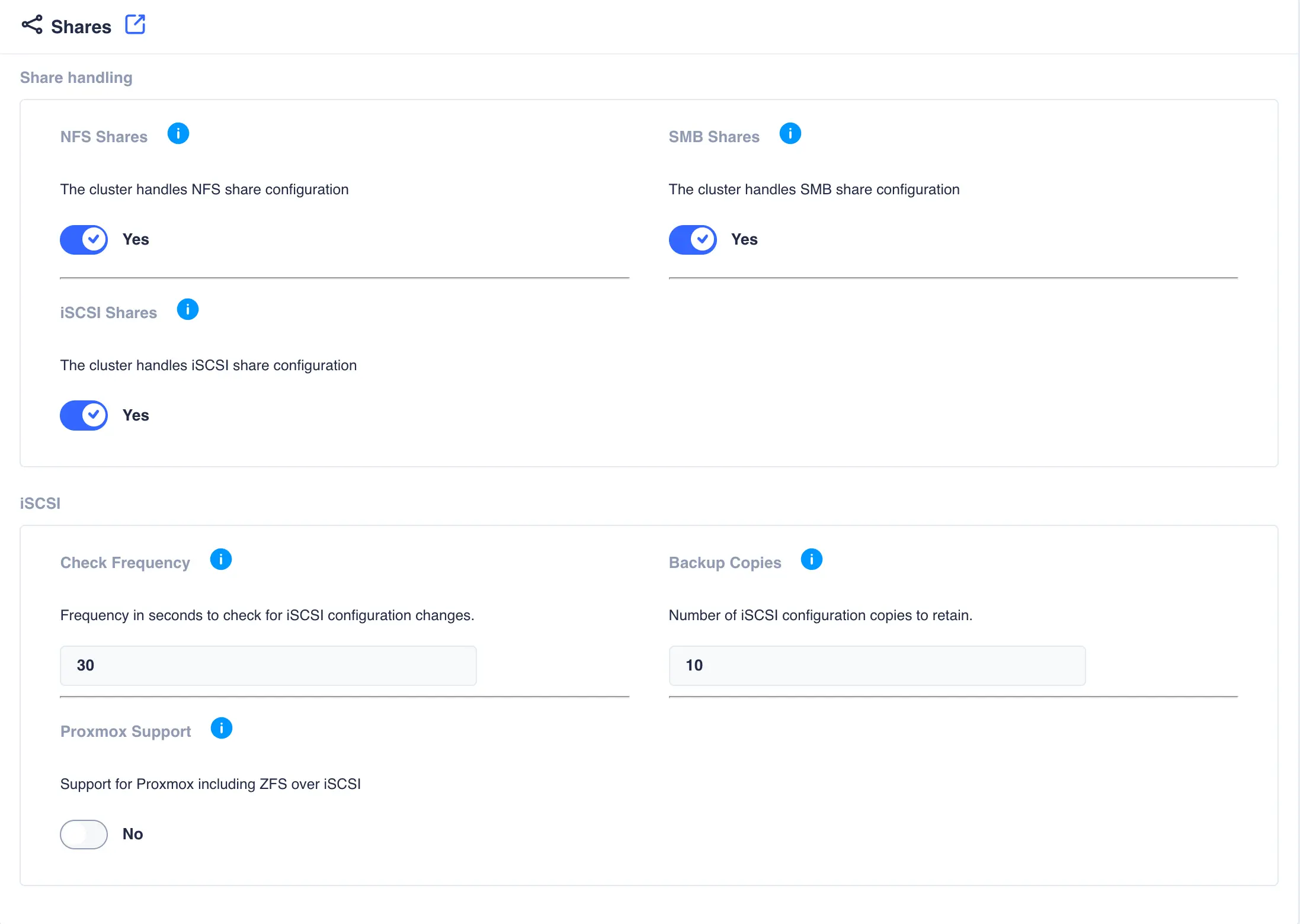Viewport: 1300px width, 924px height.
Task: Disable iSCSI share handling toggle
Action: tap(84, 415)
